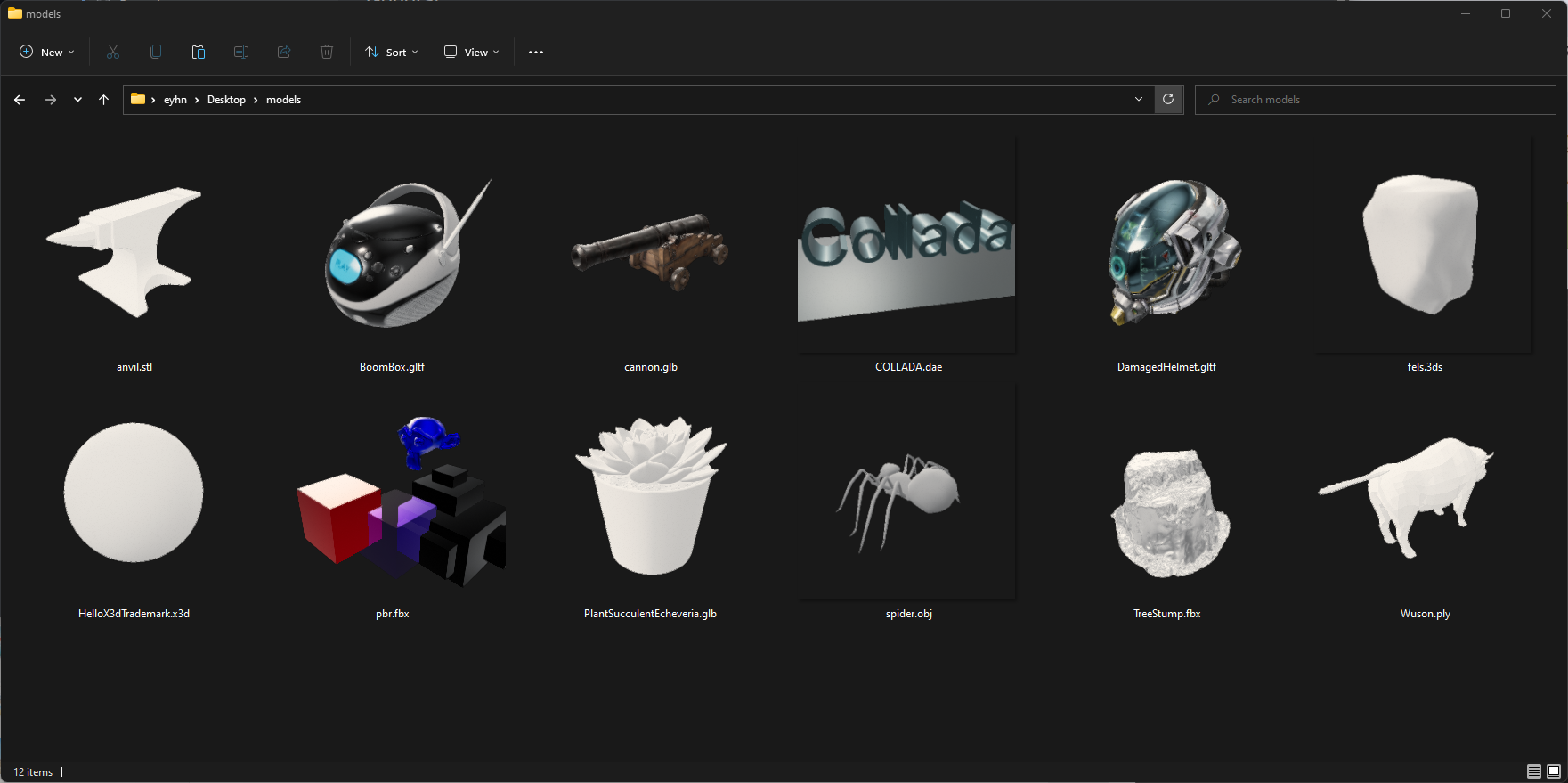Image resolution: width=1568 pixels, height=783 pixels.
Task: Switch to large thumbnails view
Action: coord(1554,771)
